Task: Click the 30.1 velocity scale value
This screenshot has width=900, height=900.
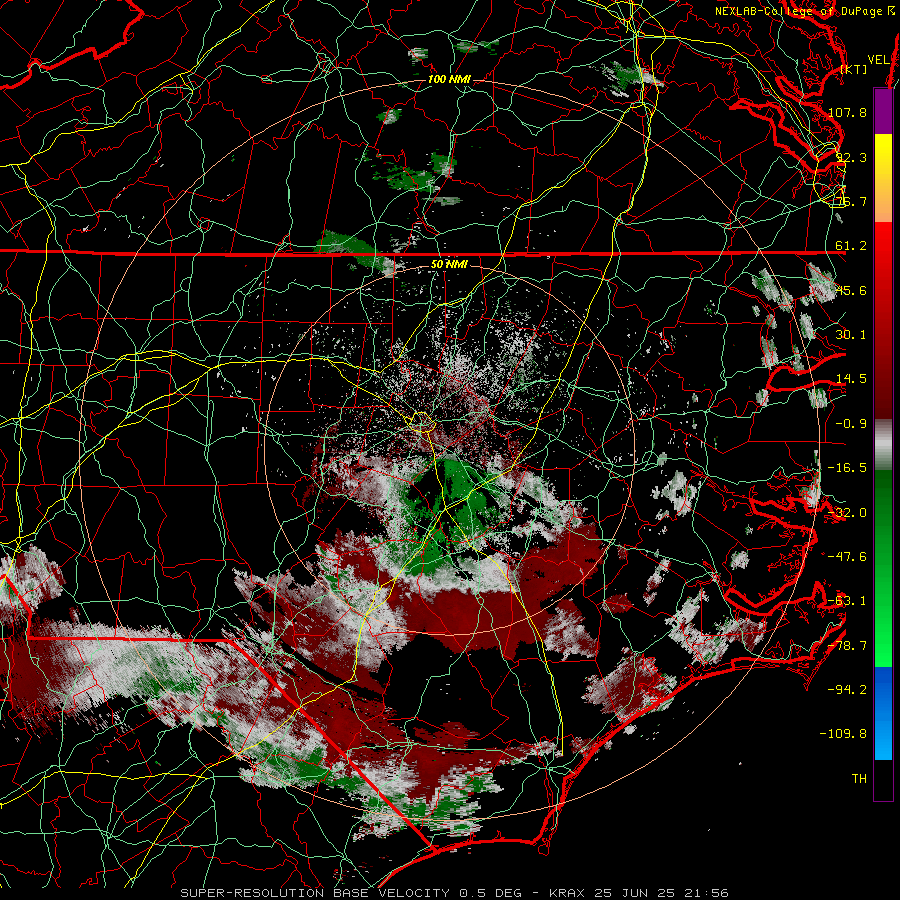Action: click(851, 335)
